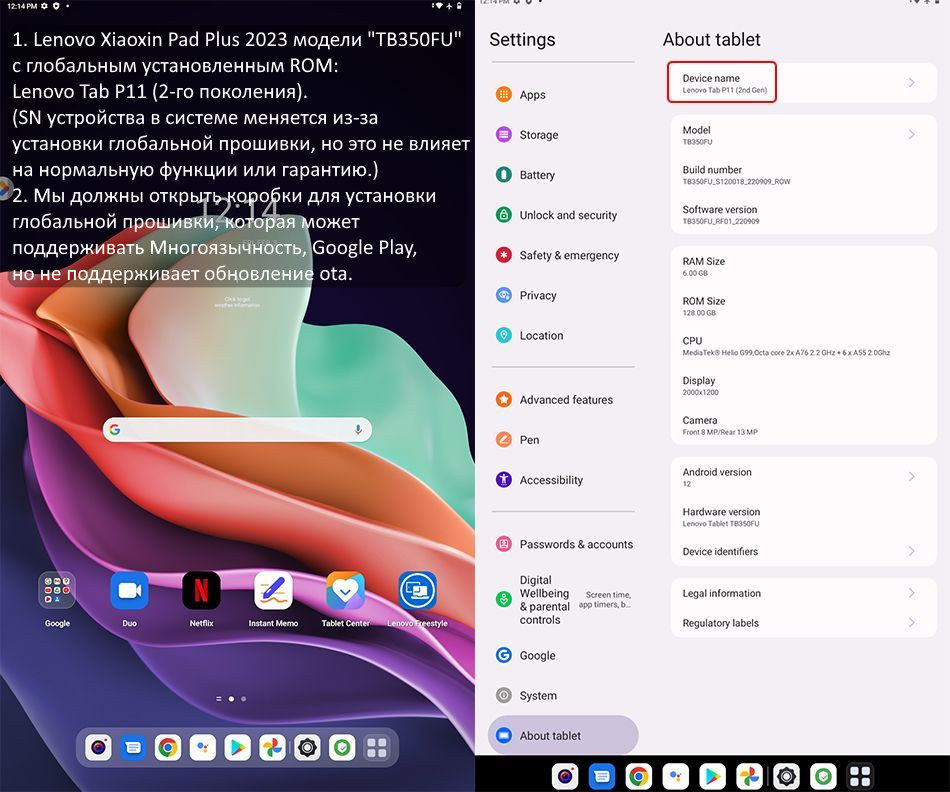
Task: Click the purple Storage settings icon
Action: [503, 135]
